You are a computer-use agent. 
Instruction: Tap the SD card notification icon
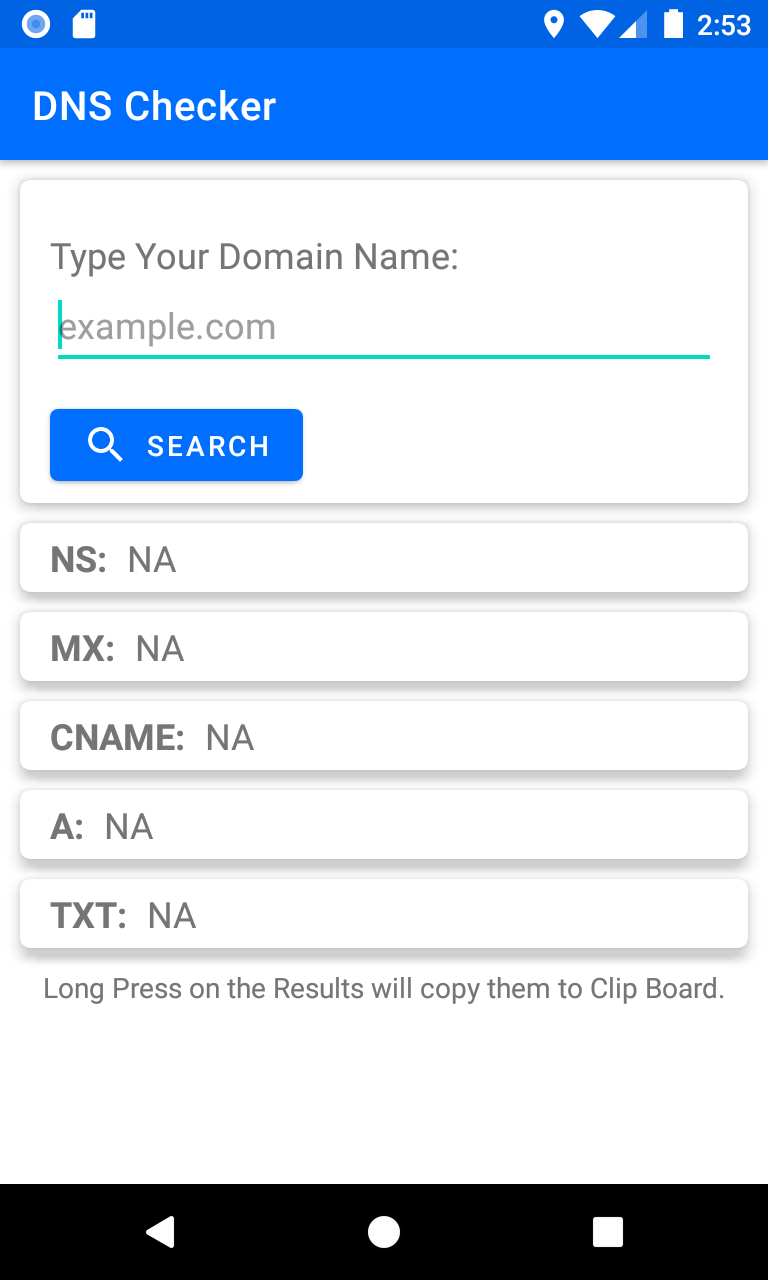[x=85, y=24]
